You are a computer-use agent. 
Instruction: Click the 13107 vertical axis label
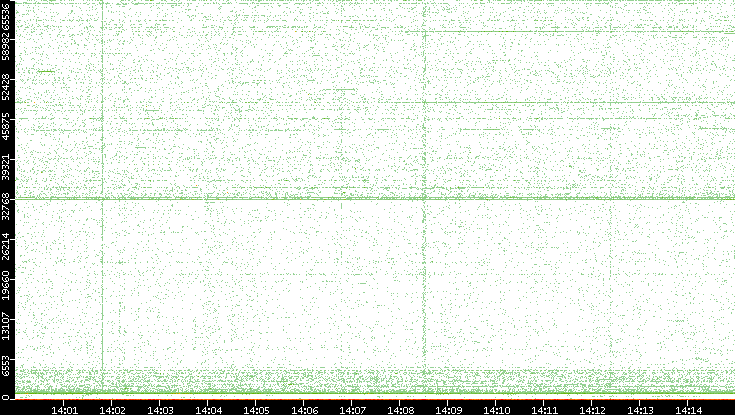[6, 325]
